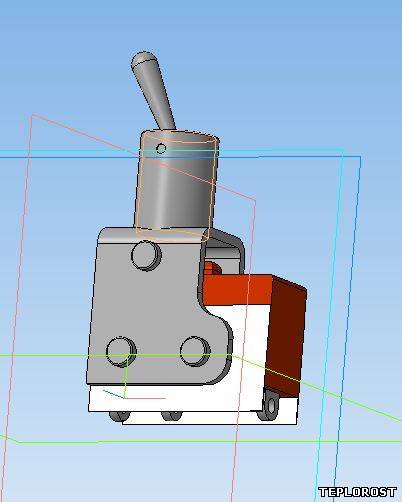Click the rounded tip of the lever
The width and height of the screenshot is (402, 502).
point(142,58)
